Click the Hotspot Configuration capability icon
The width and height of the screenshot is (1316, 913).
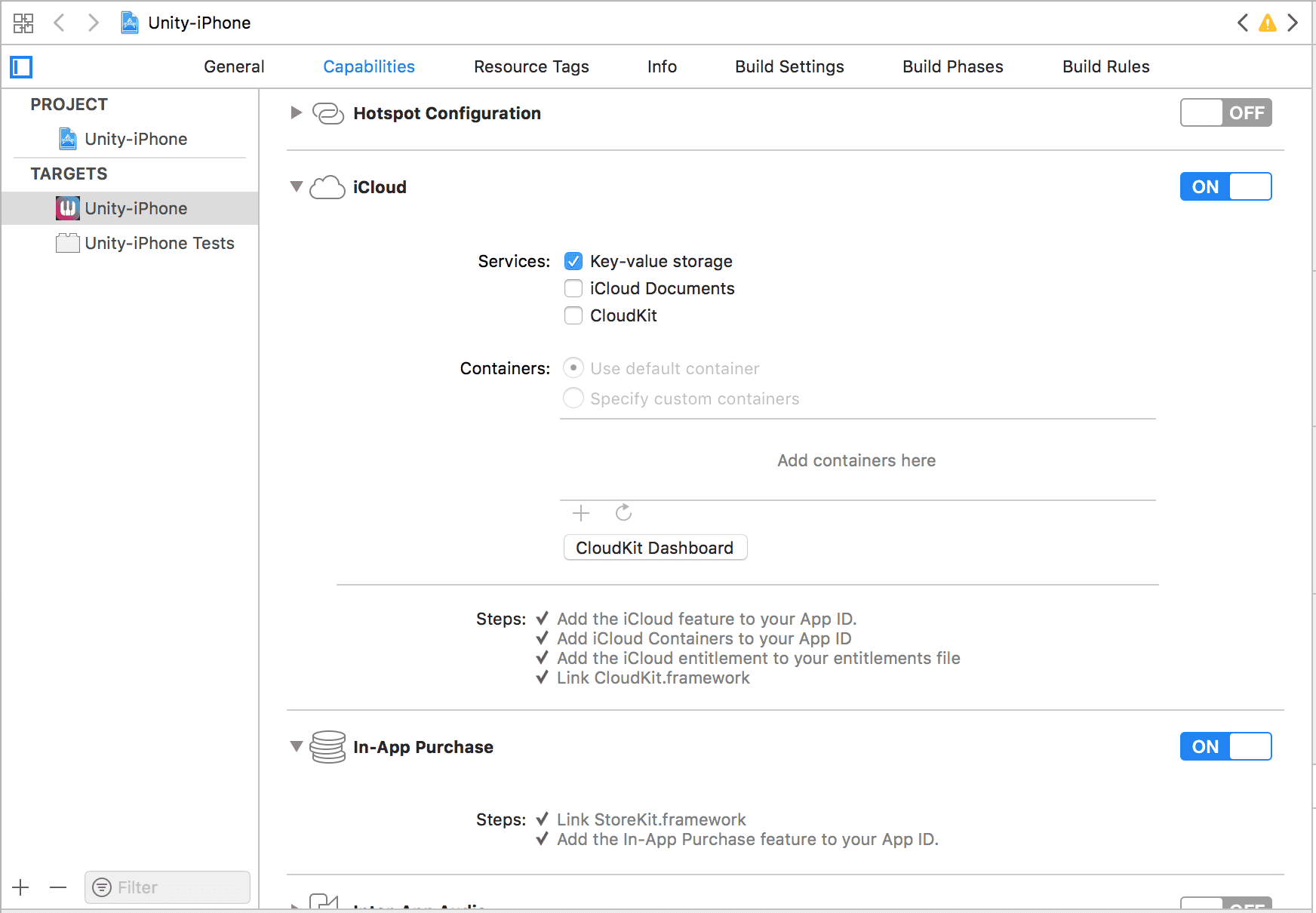click(x=328, y=113)
